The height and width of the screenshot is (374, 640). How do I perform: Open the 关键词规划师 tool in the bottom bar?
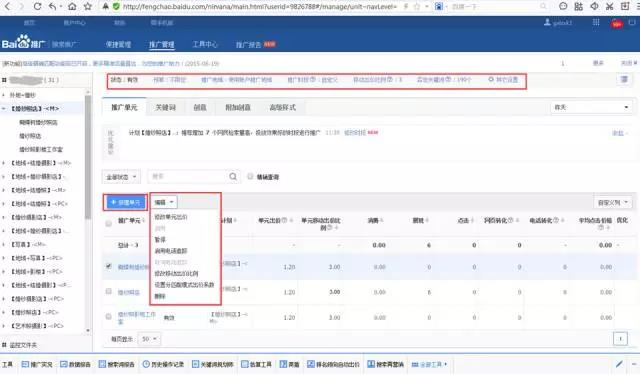tap(213, 364)
